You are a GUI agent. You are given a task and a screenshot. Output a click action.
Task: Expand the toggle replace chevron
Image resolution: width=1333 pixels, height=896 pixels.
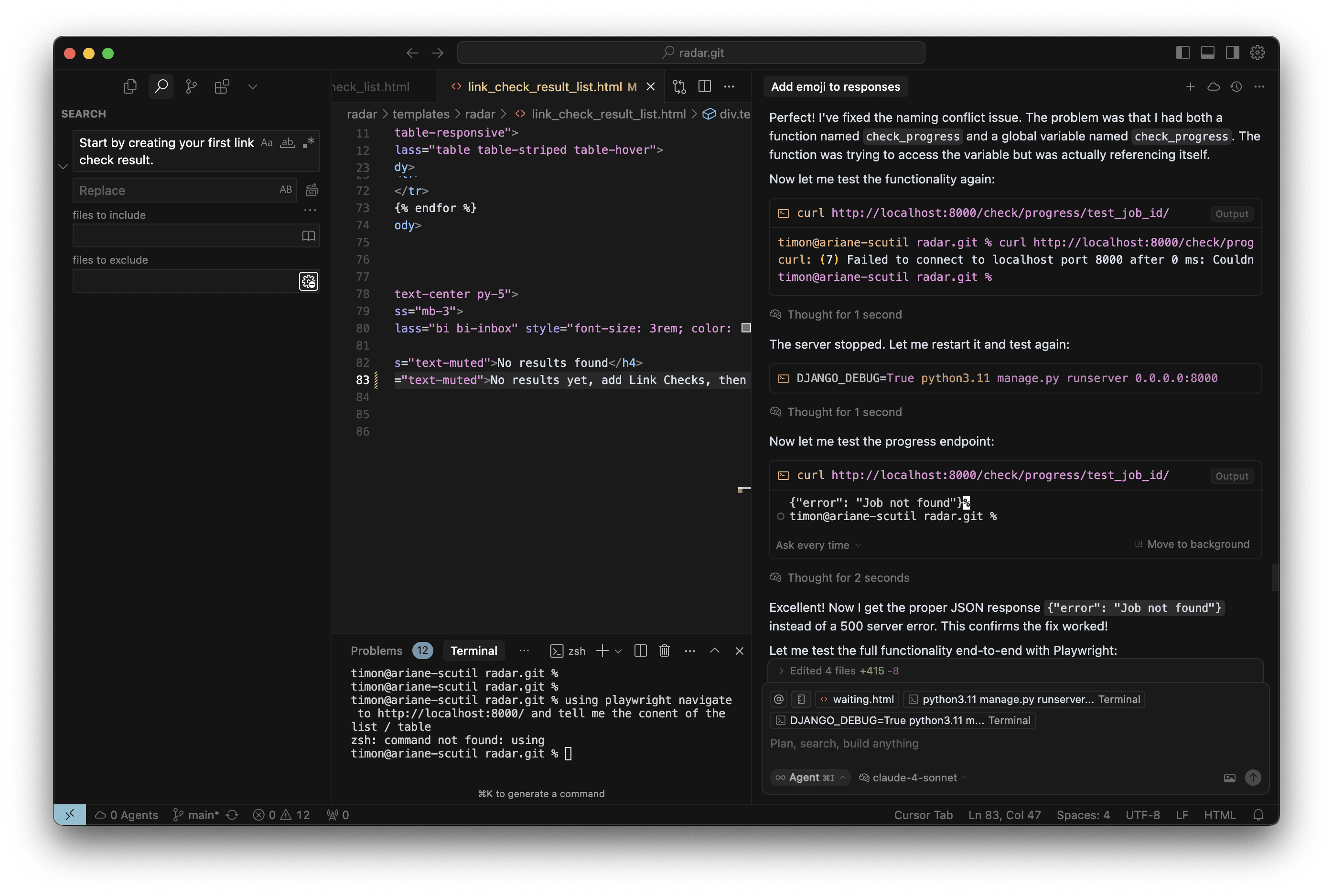[64, 166]
